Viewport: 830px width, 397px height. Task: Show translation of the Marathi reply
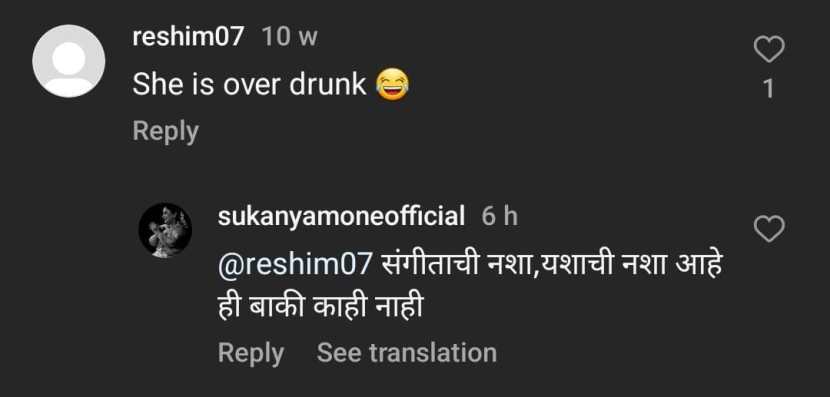click(407, 353)
